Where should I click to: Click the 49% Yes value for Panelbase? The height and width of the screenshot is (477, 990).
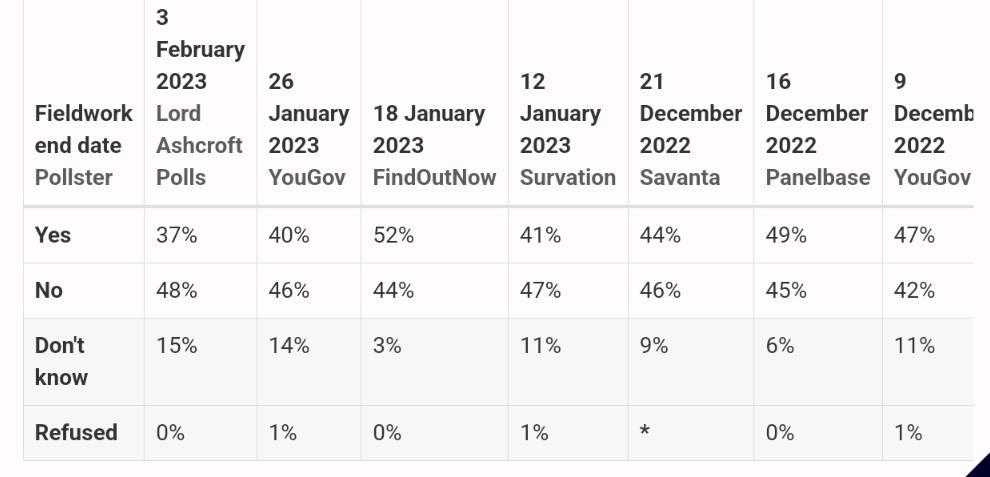coord(786,235)
